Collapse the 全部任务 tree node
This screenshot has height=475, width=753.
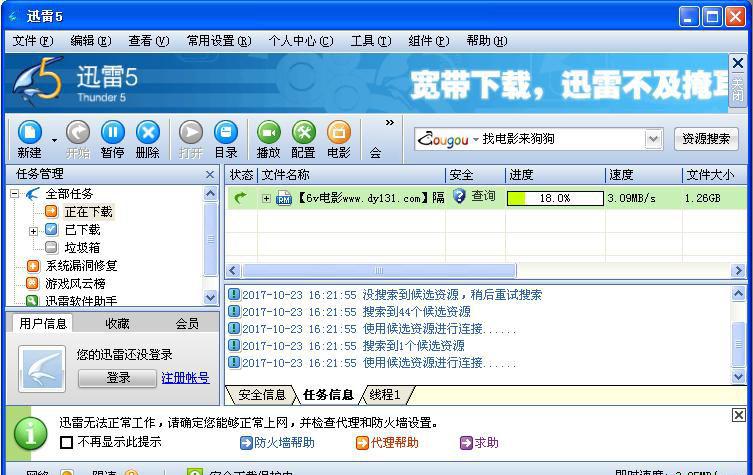[x=14, y=194]
